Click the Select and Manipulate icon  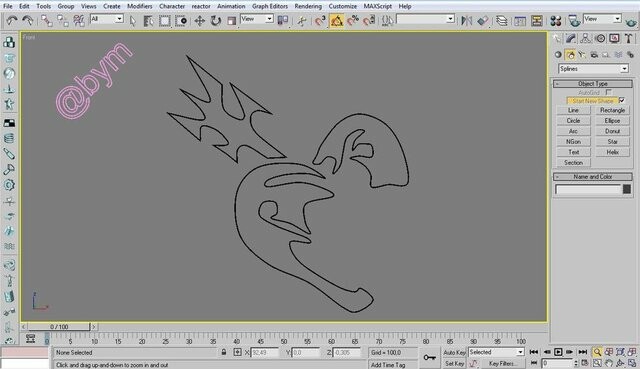tap(302, 20)
